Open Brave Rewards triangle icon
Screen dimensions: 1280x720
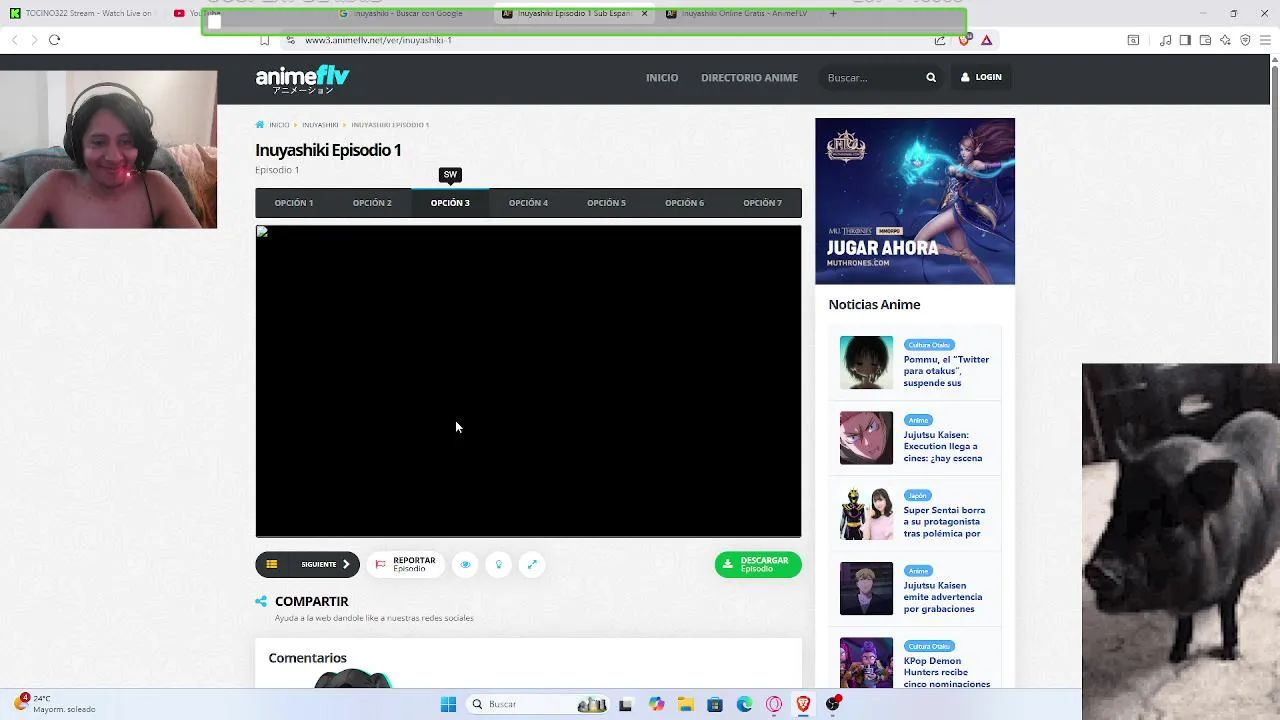987,40
